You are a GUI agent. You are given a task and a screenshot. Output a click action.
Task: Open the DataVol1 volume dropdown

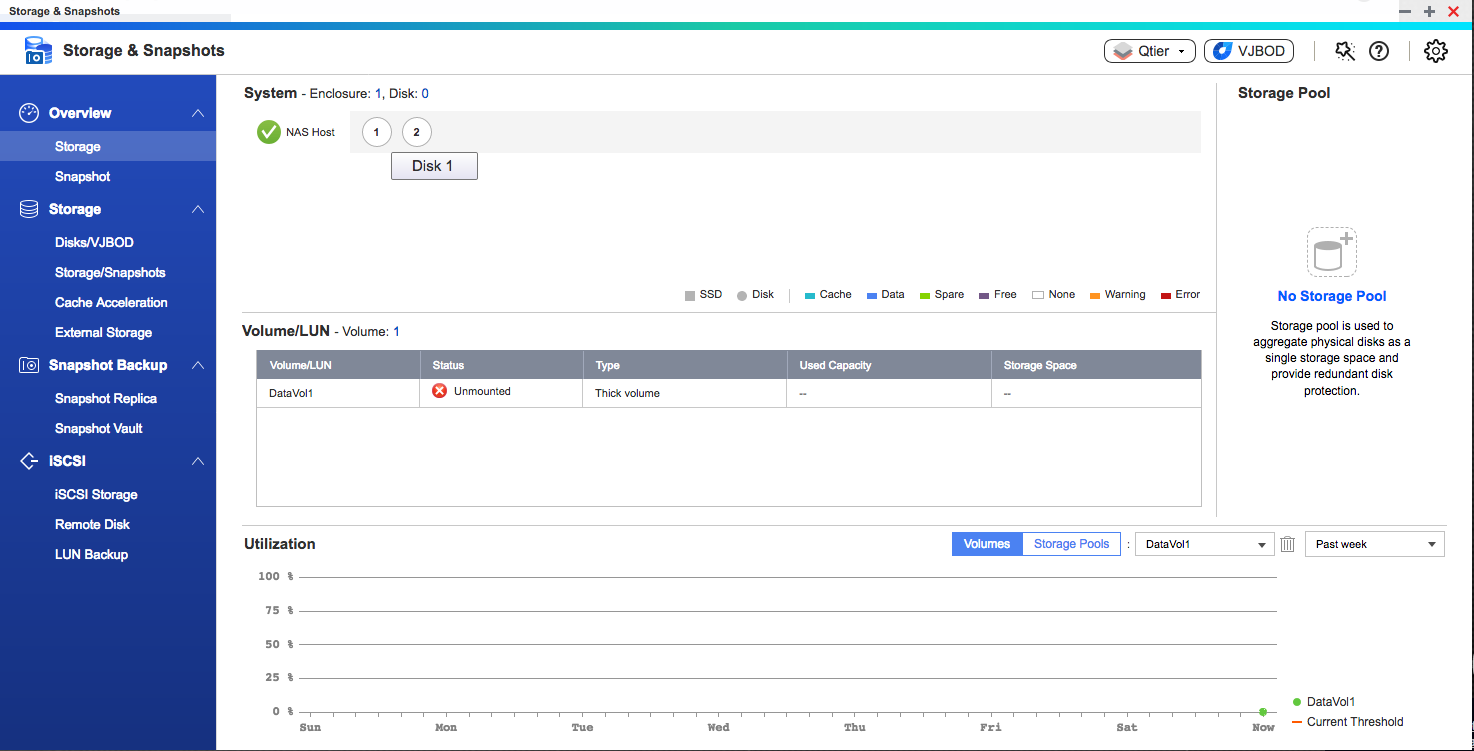[x=1204, y=544]
